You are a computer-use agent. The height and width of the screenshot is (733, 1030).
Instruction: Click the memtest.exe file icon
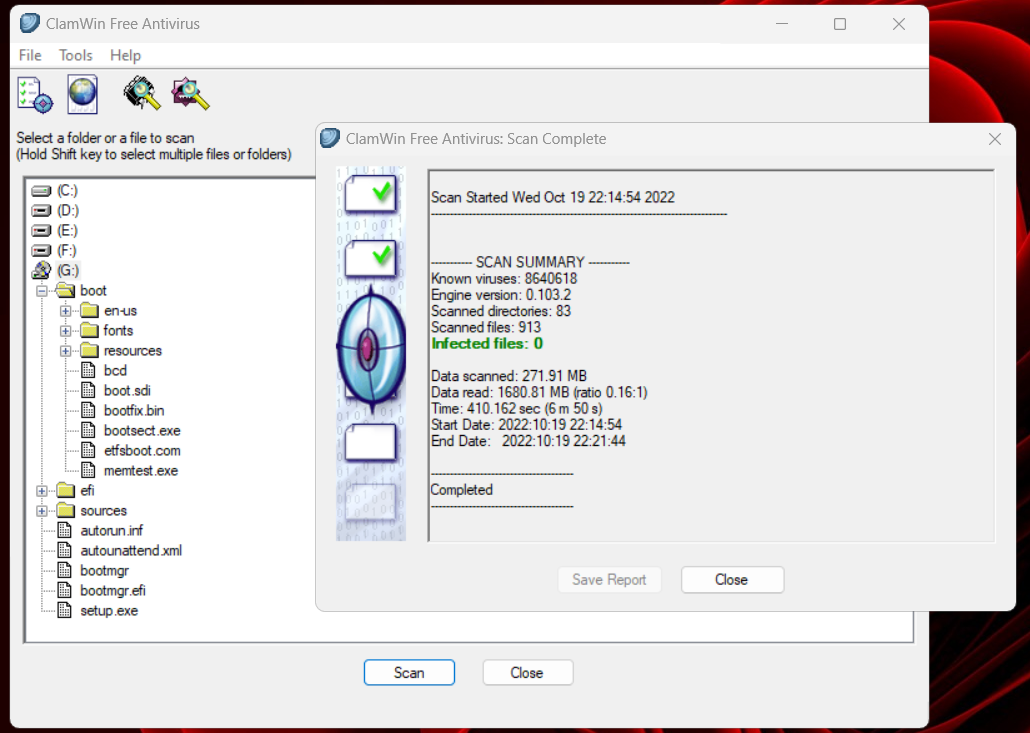point(88,470)
